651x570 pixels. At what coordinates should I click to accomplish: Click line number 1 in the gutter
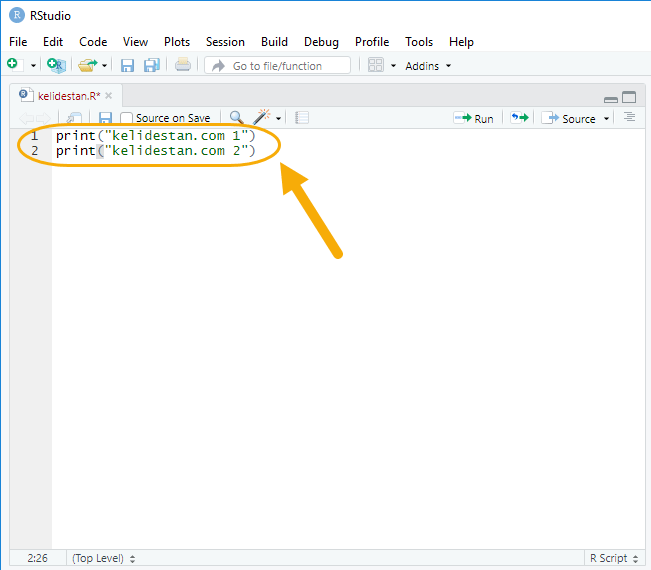click(34, 136)
